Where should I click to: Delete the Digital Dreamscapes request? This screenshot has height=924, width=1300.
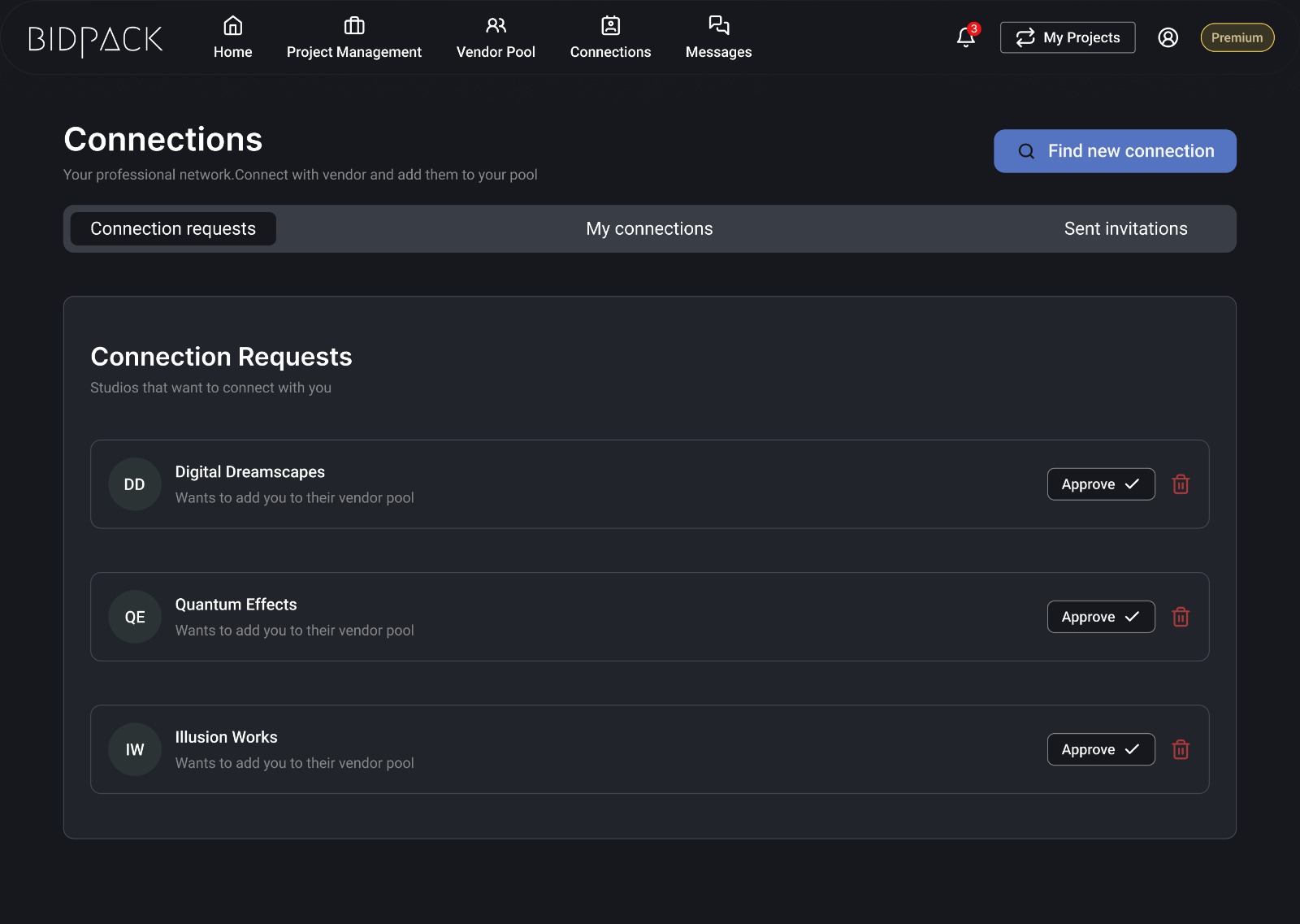[1181, 484]
